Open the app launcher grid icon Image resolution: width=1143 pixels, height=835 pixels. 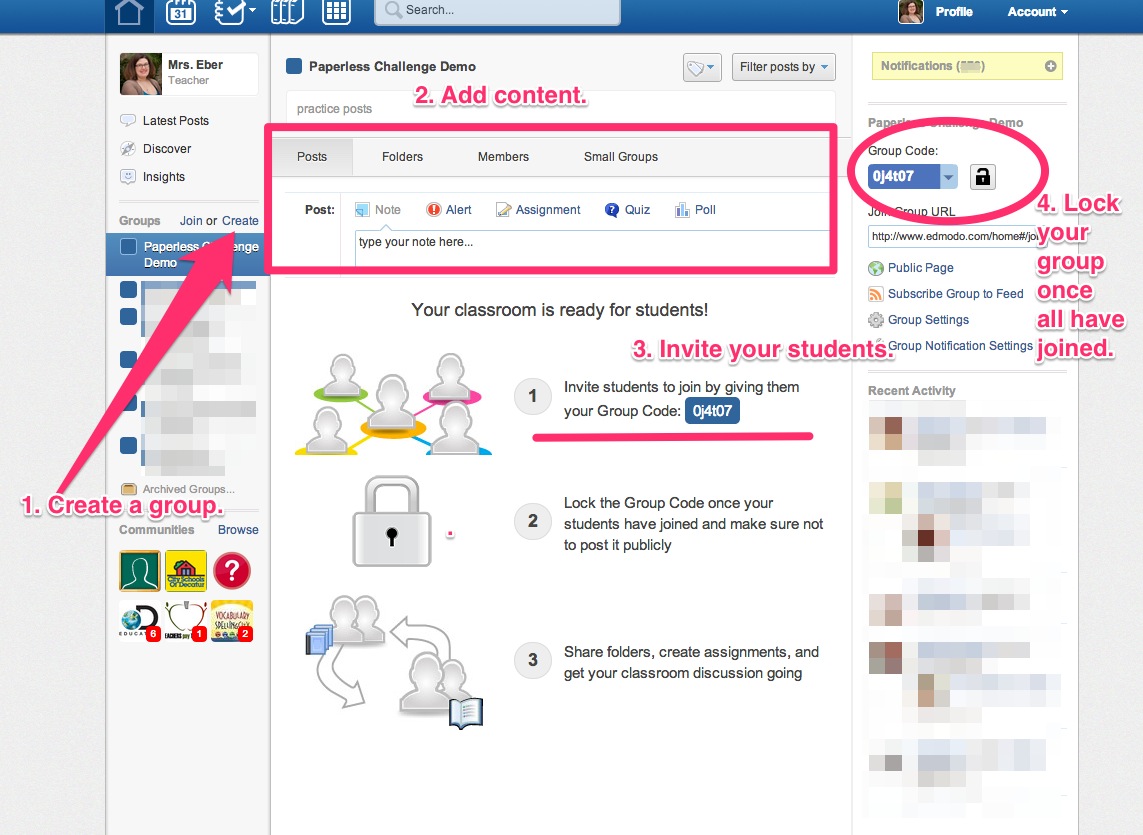(x=335, y=12)
